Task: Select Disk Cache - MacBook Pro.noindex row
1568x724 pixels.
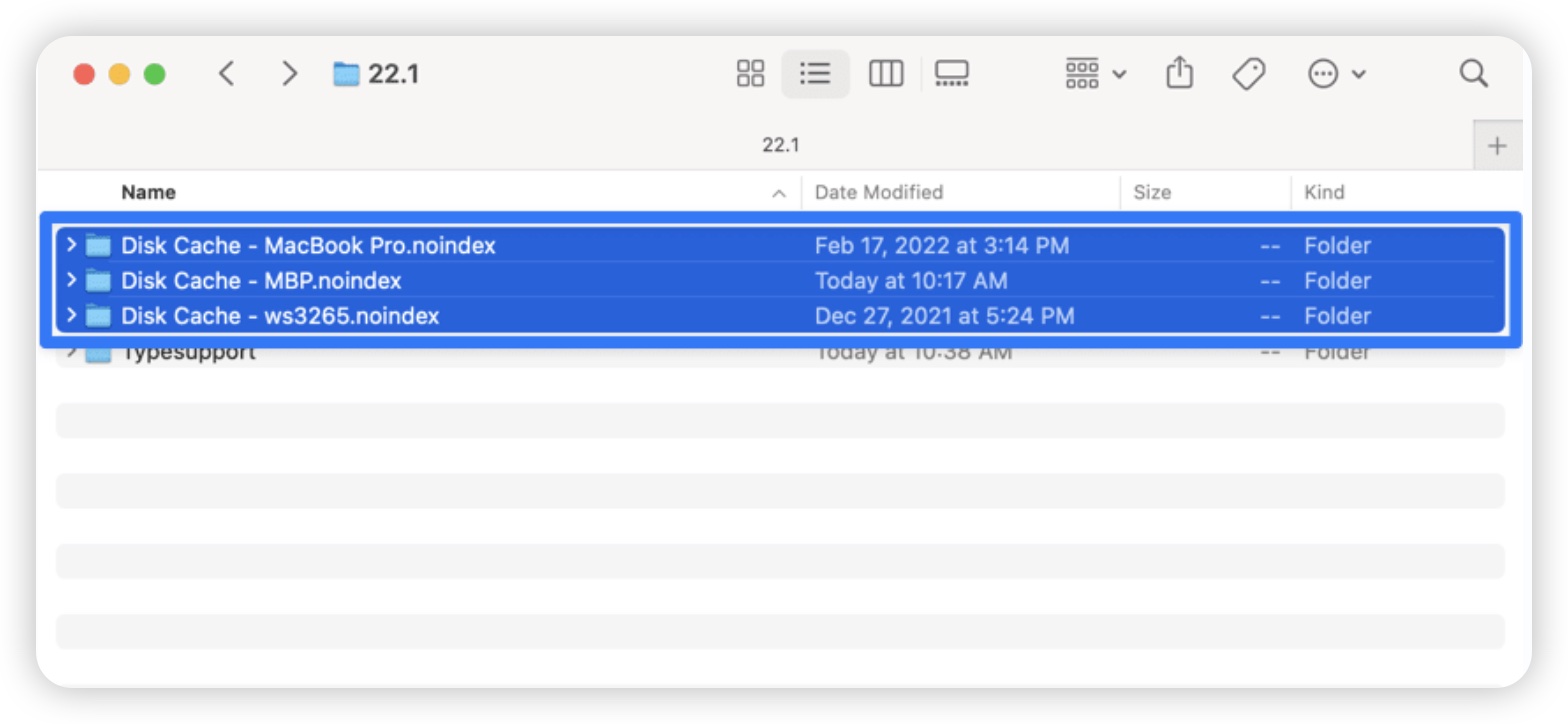Action: [780, 245]
